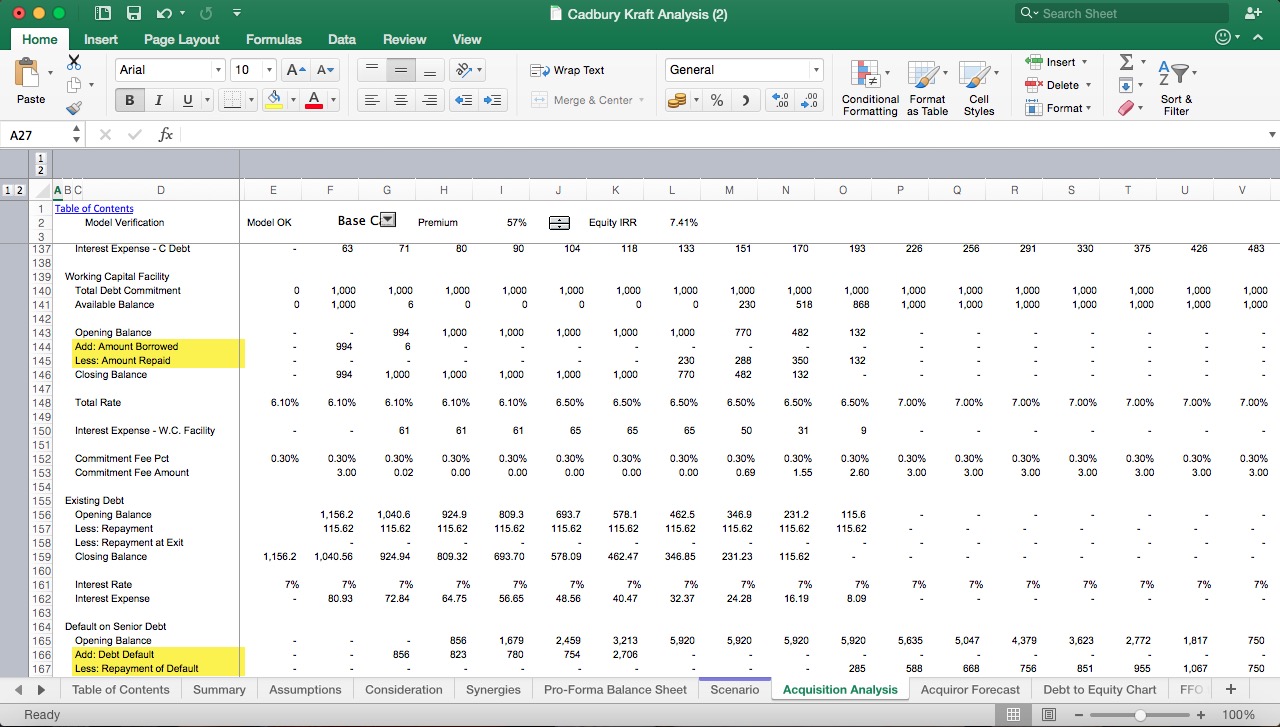Open the Base Case scenario dropdown

(388, 221)
